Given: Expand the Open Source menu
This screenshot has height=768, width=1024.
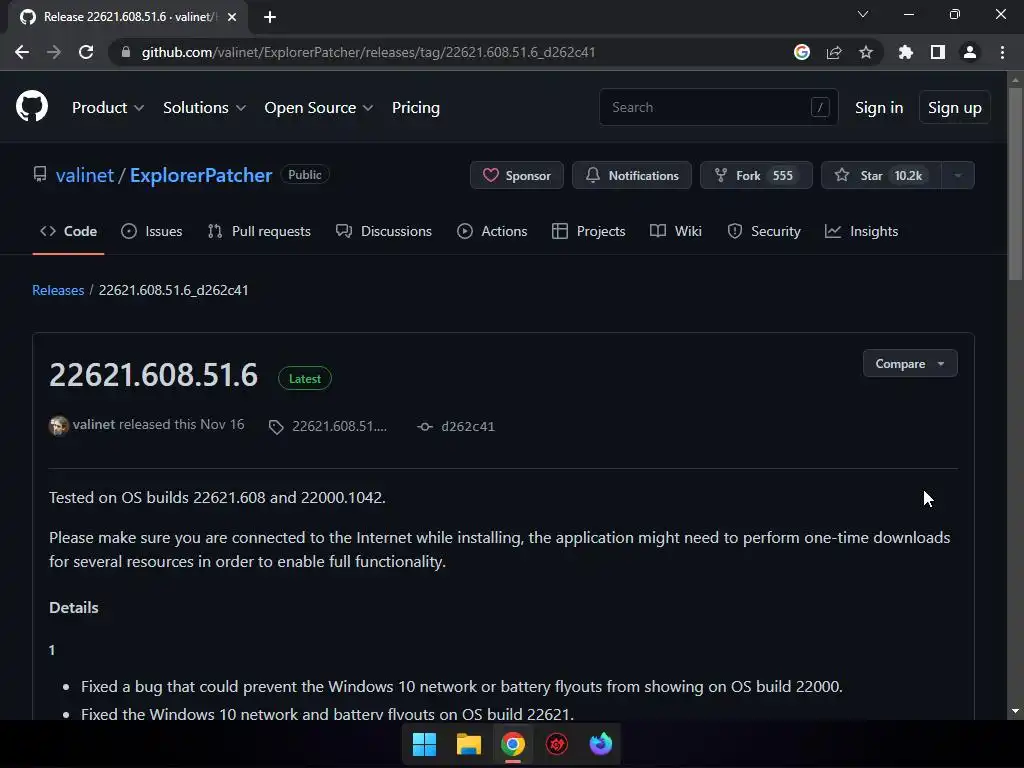Looking at the screenshot, I should click(x=319, y=107).
